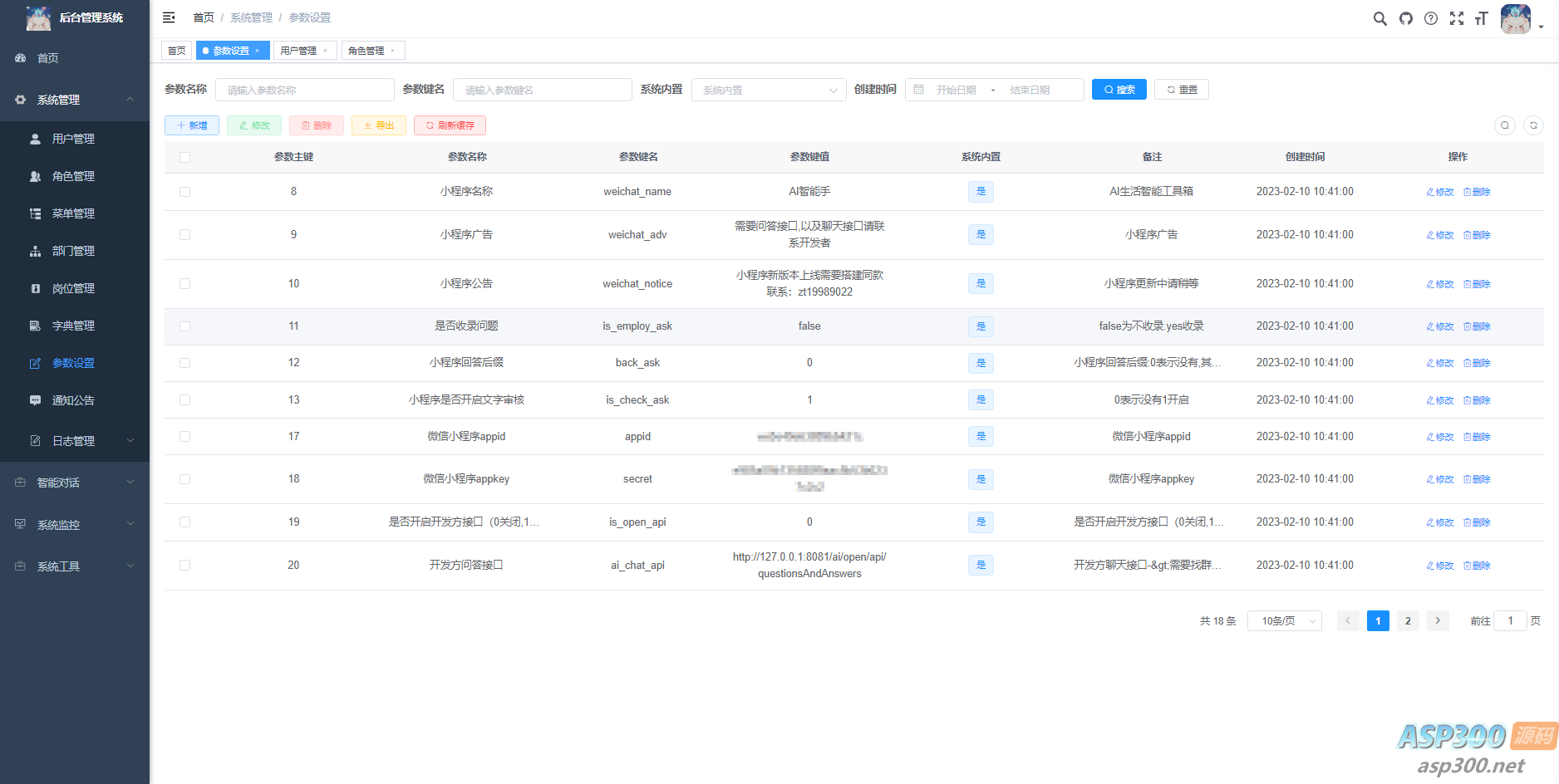The width and height of the screenshot is (1559, 784).
Task: Edit the is_employ_ask row via 修改
Action: [x=1440, y=326]
